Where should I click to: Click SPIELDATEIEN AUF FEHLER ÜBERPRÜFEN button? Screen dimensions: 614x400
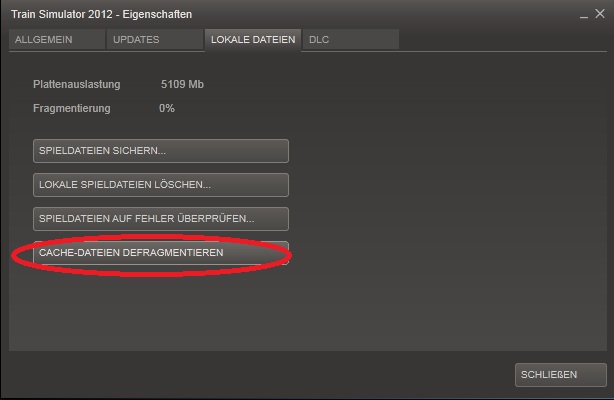pos(161,219)
